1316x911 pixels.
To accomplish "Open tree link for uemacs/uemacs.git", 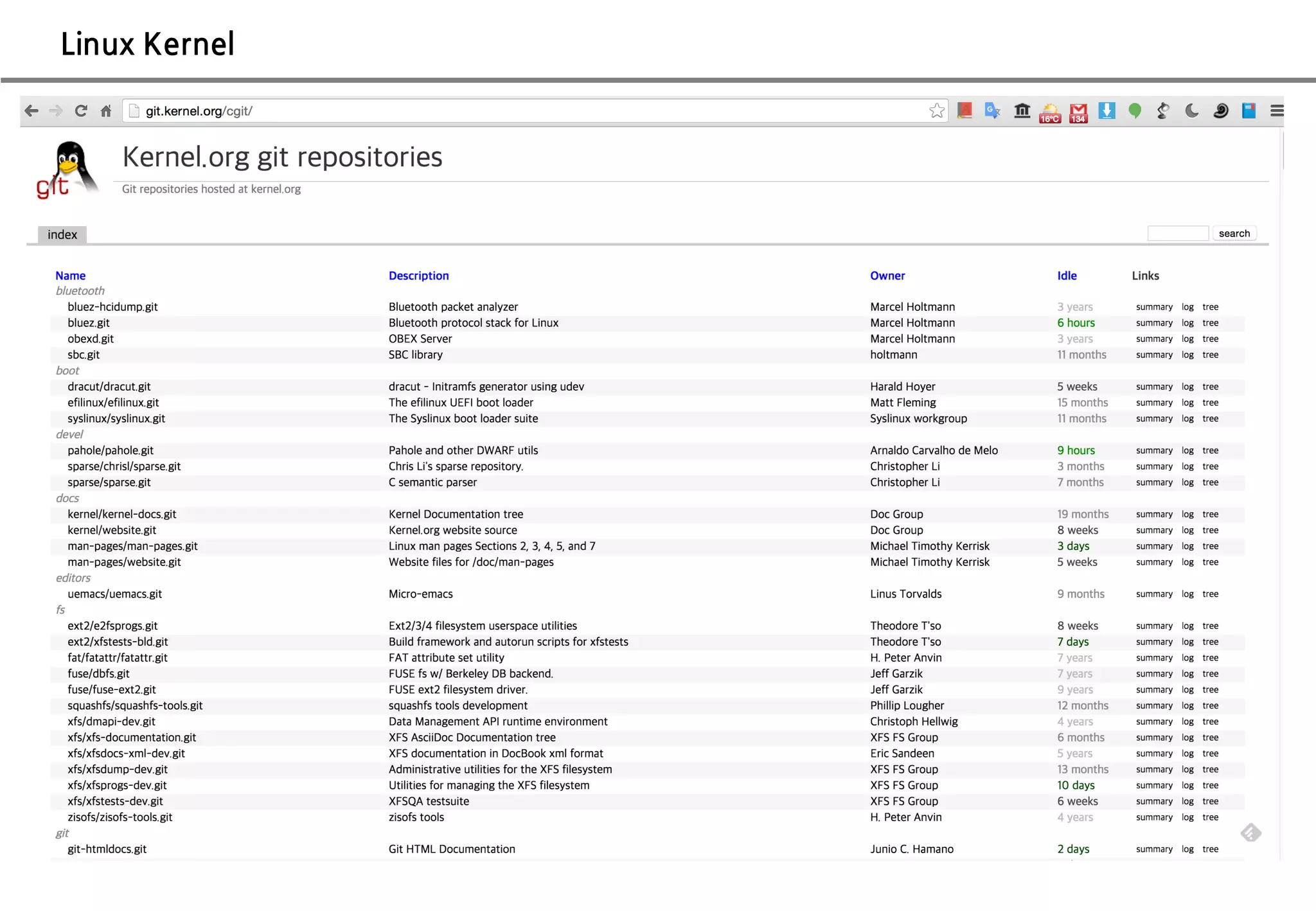I will (1211, 594).
